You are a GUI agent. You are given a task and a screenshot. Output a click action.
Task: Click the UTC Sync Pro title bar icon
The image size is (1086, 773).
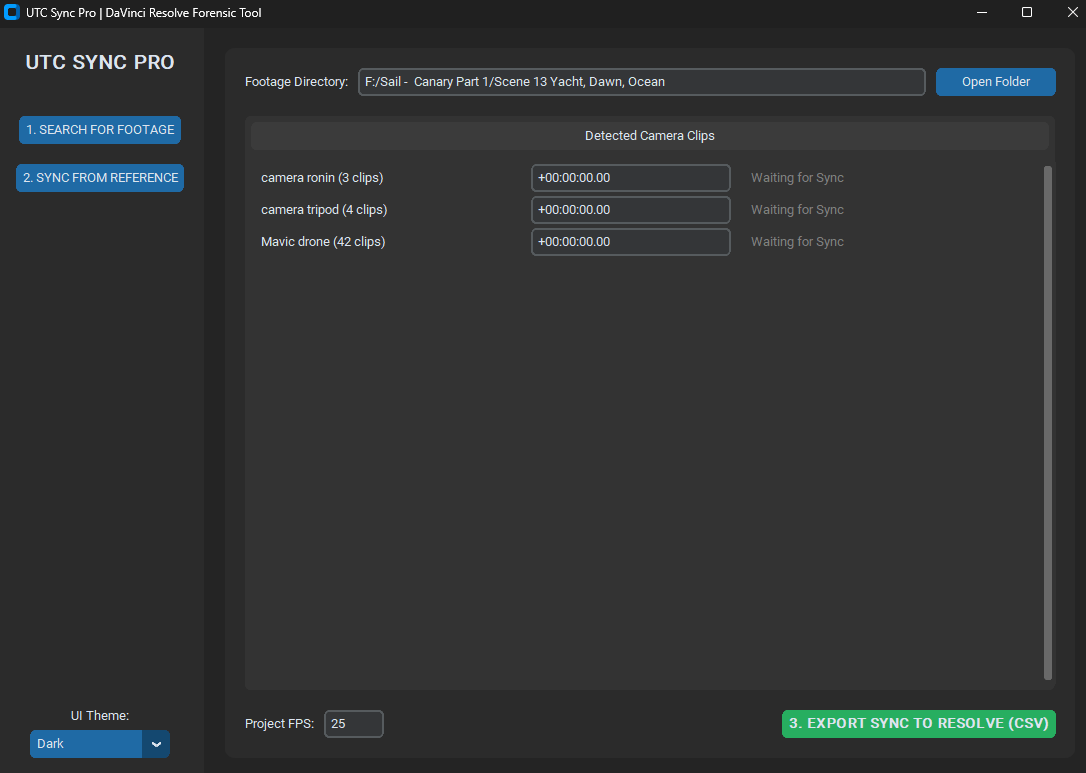12,13
